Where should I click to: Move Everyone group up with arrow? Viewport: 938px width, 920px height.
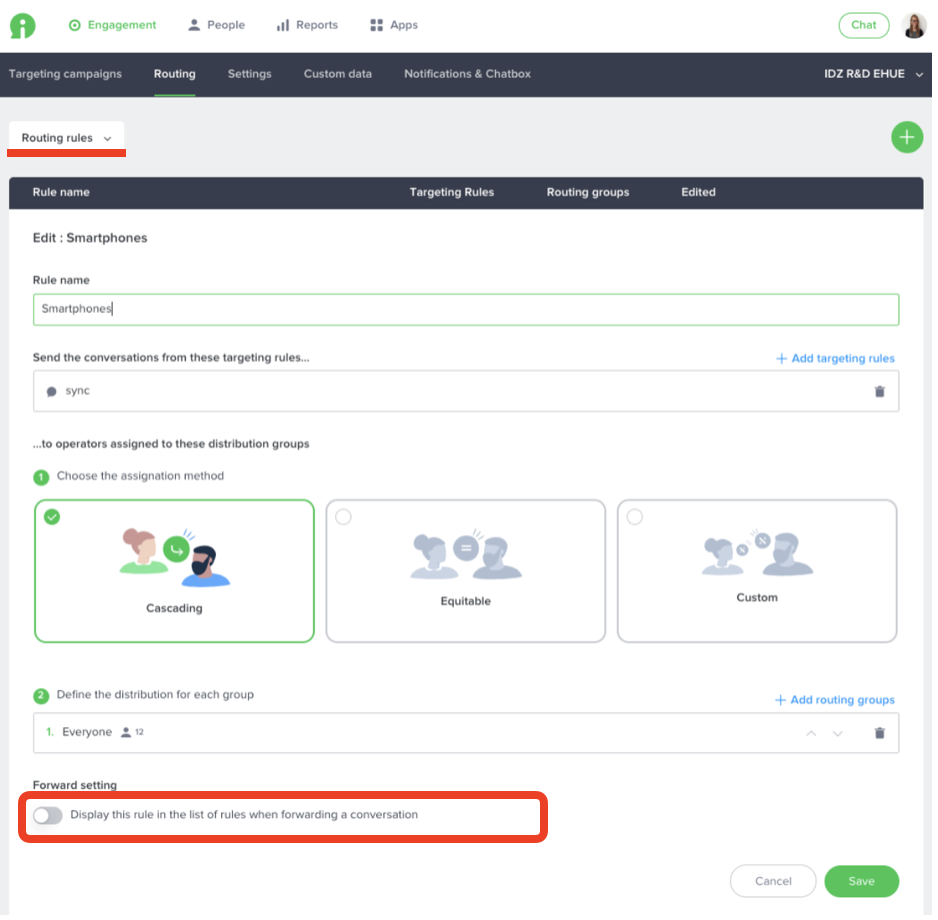point(811,733)
